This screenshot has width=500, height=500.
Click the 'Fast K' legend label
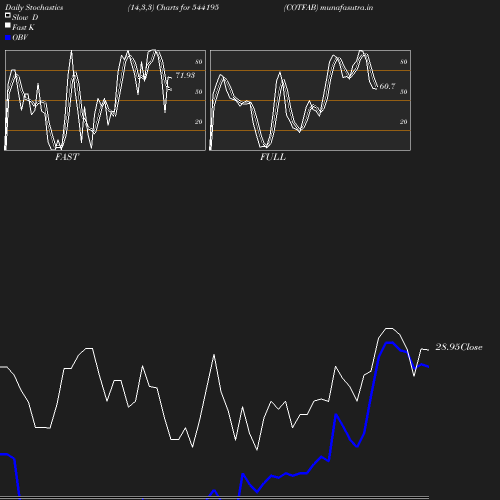point(23,28)
